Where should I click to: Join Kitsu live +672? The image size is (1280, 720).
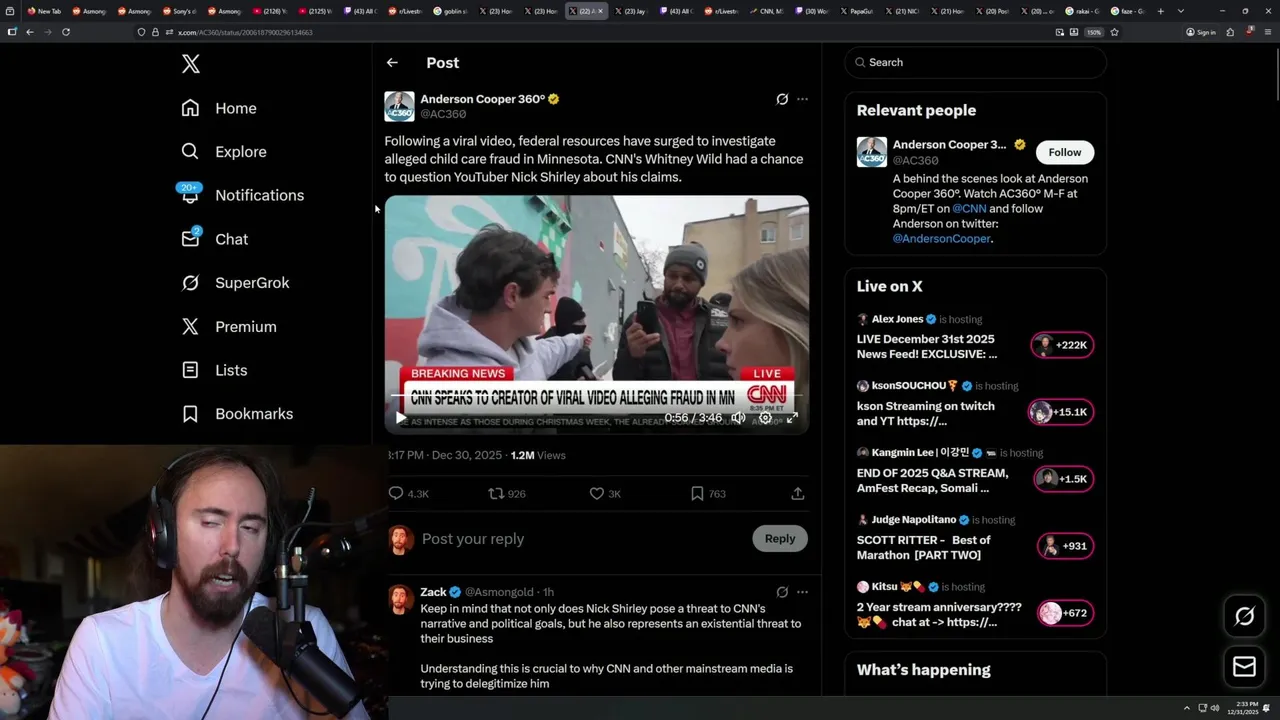click(1065, 613)
